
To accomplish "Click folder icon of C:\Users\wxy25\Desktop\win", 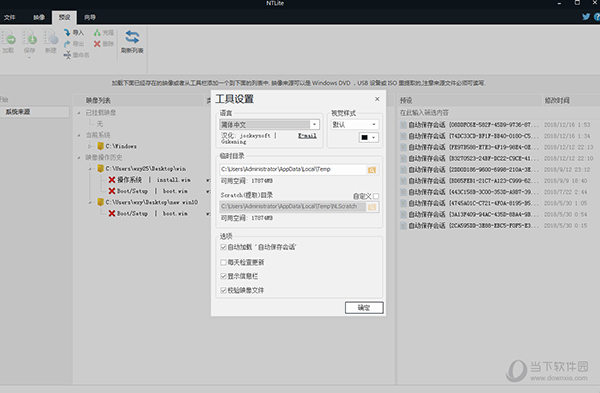I will pyautogui.click(x=101, y=168).
